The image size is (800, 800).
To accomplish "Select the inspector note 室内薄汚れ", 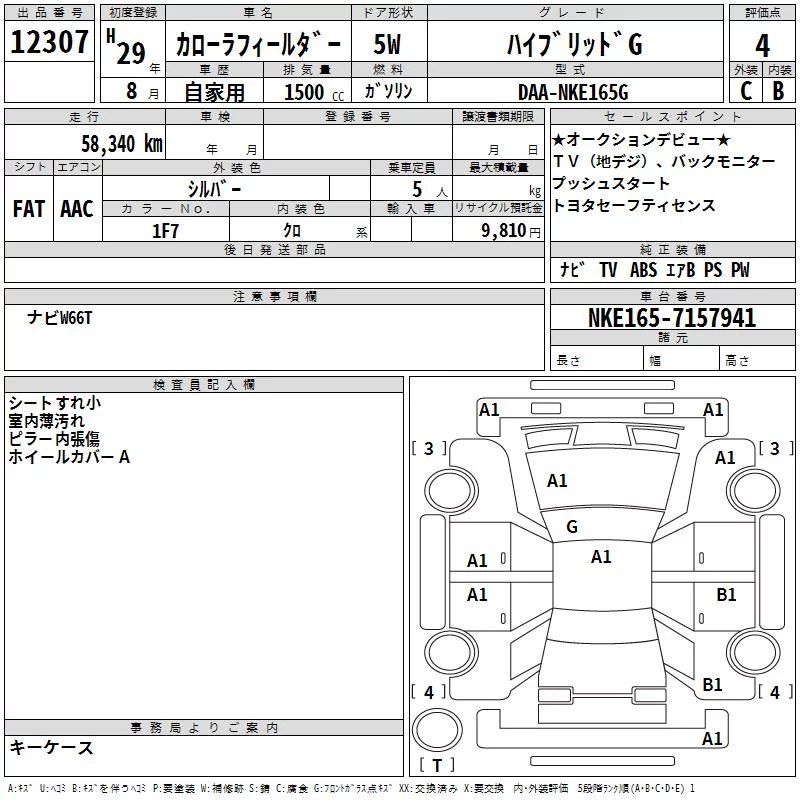I will [46, 421].
